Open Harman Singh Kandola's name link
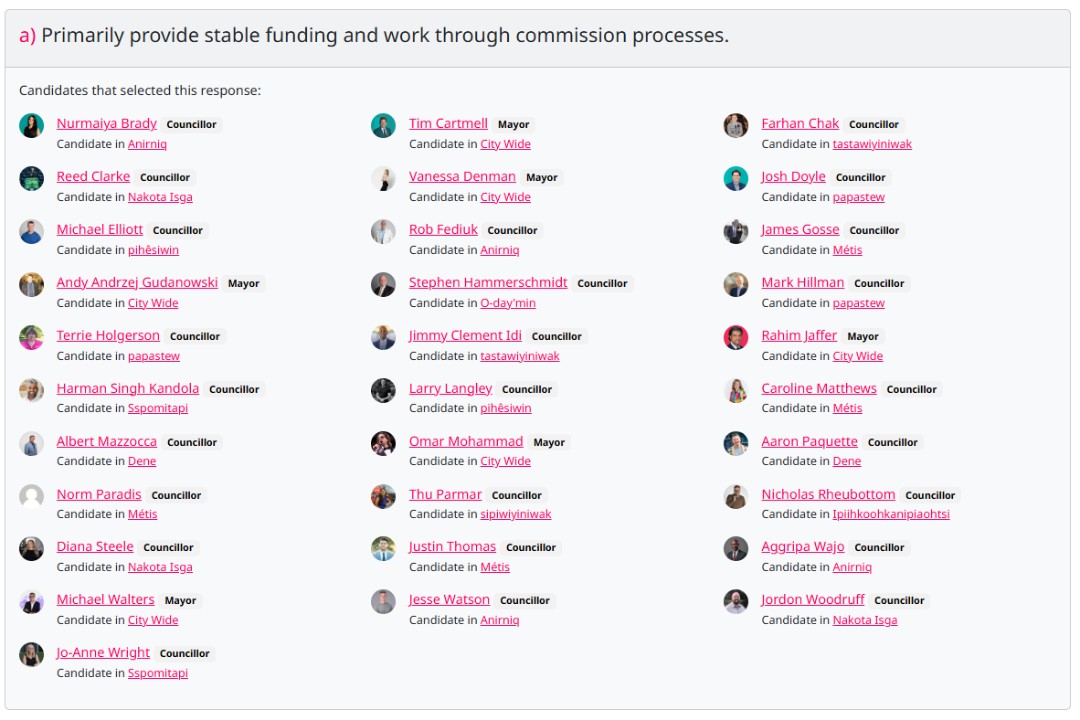 (128, 389)
